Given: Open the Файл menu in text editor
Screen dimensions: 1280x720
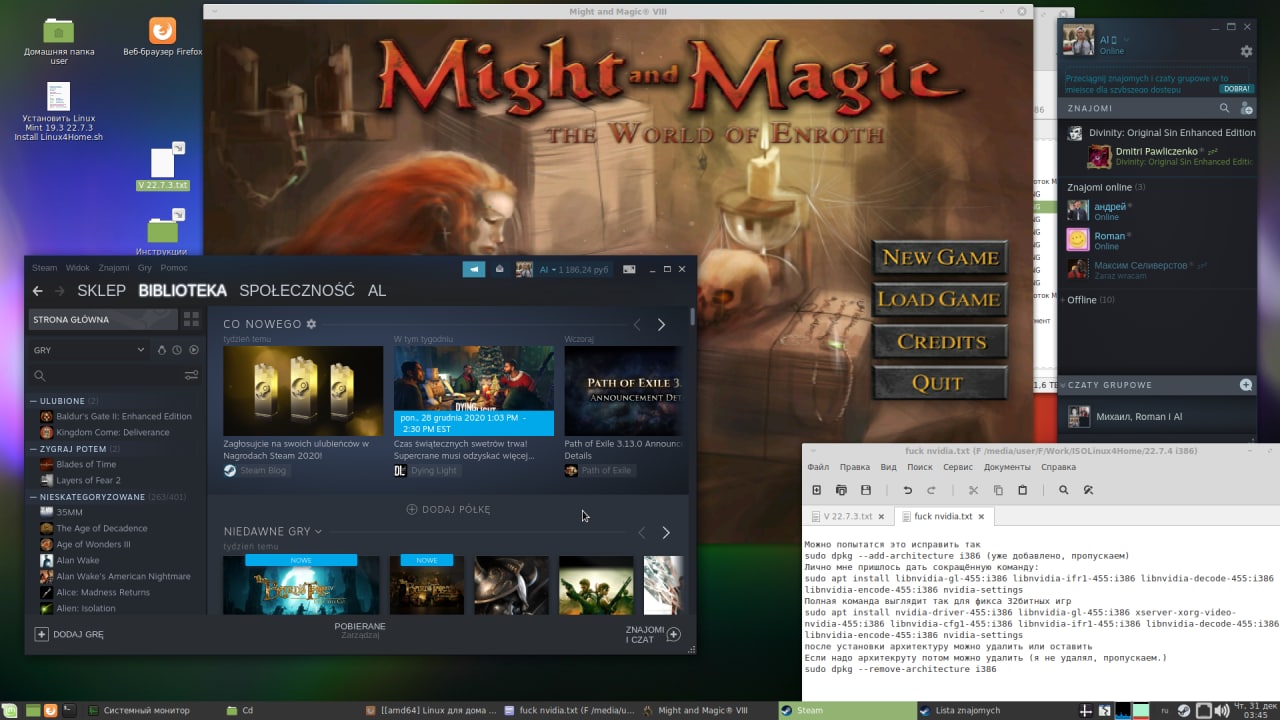Looking at the screenshot, I should point(818,467).
